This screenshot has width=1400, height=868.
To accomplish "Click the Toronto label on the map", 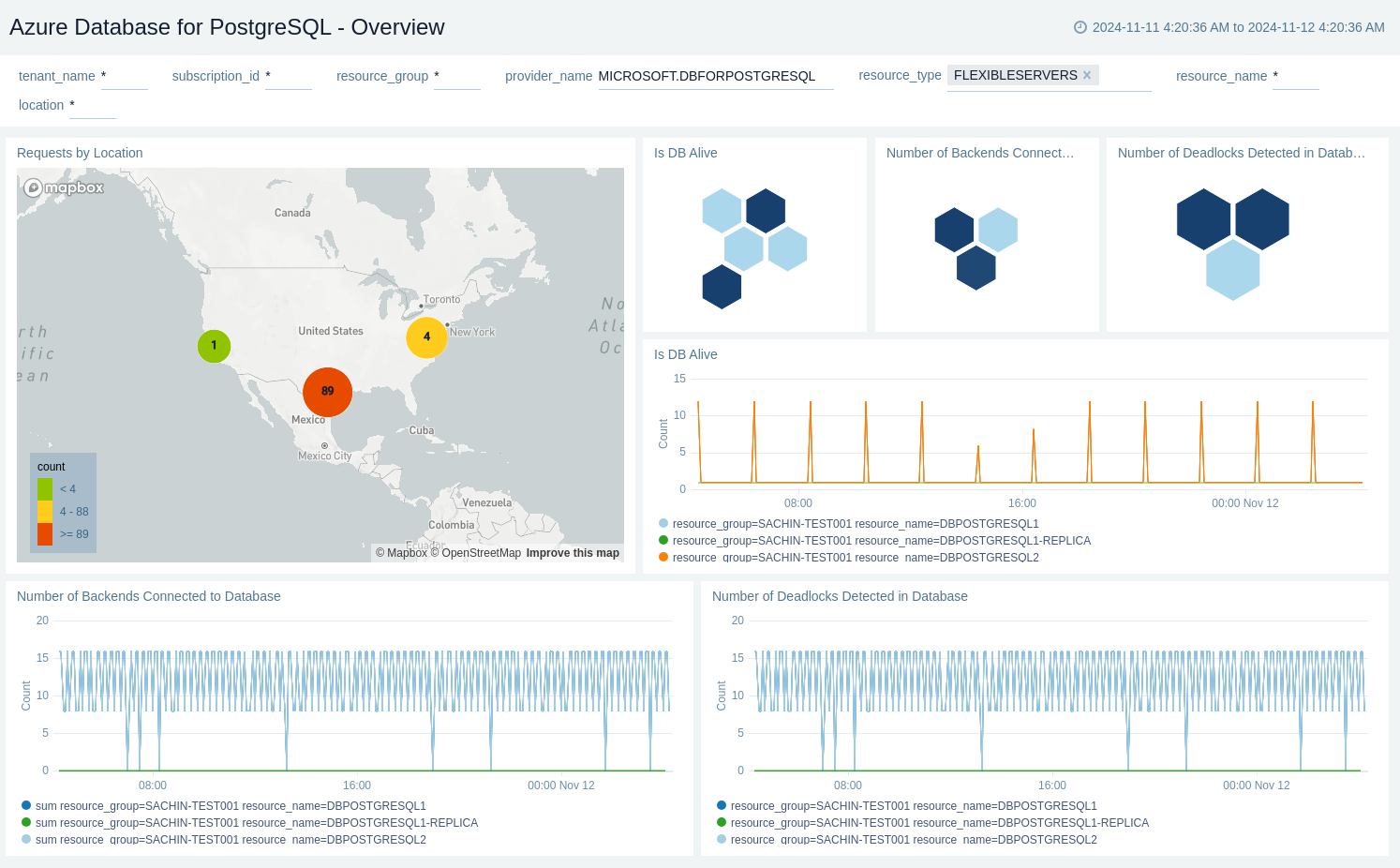I will pyautogui.click(x=442, y=300).
